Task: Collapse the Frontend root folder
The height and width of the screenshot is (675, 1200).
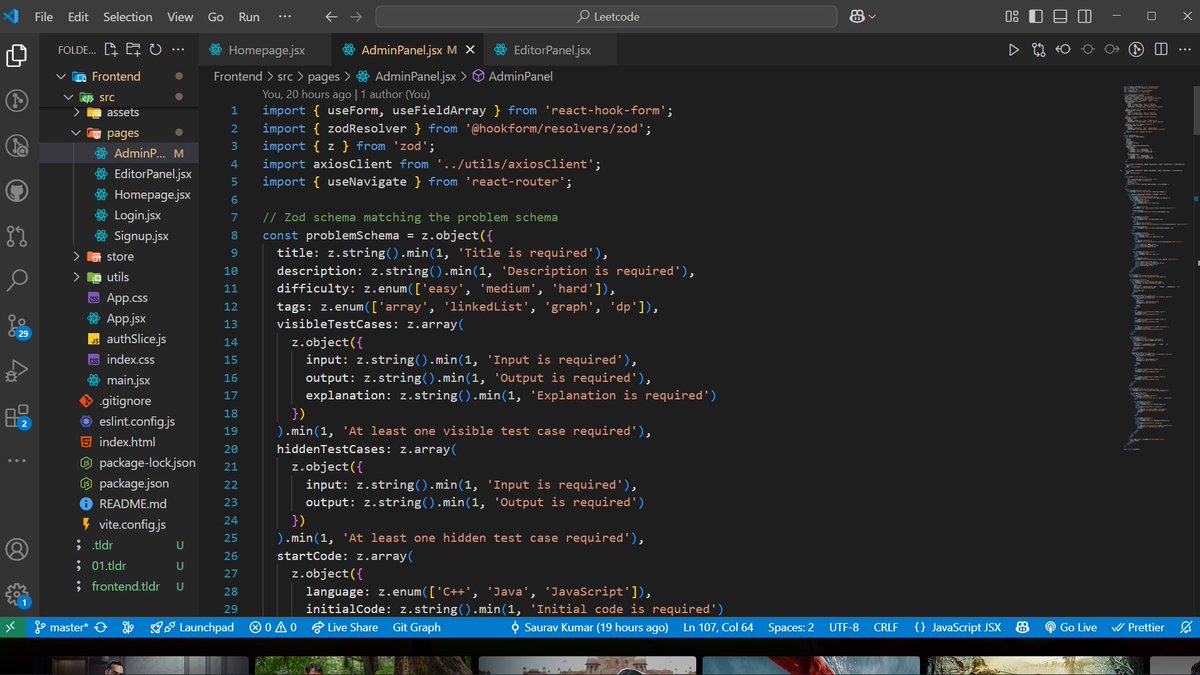Action: coord(62,76)
